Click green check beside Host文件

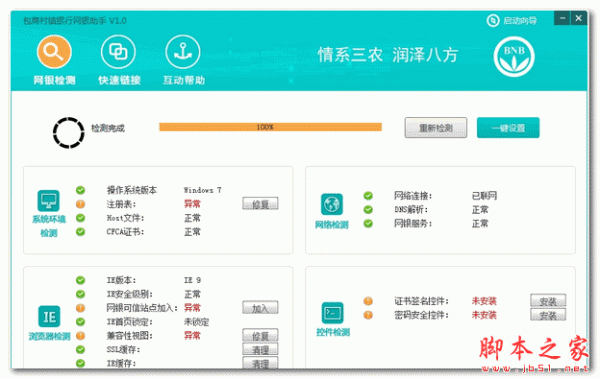tap(80, 218)
